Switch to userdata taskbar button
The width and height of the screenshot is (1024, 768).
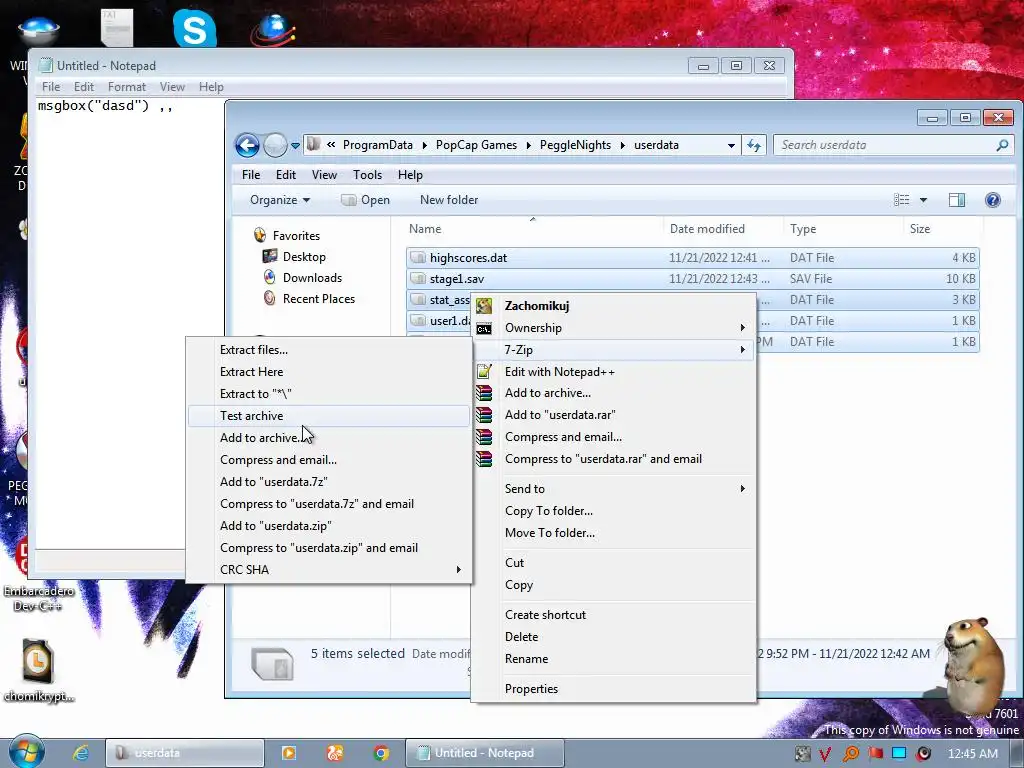point(185,753)
